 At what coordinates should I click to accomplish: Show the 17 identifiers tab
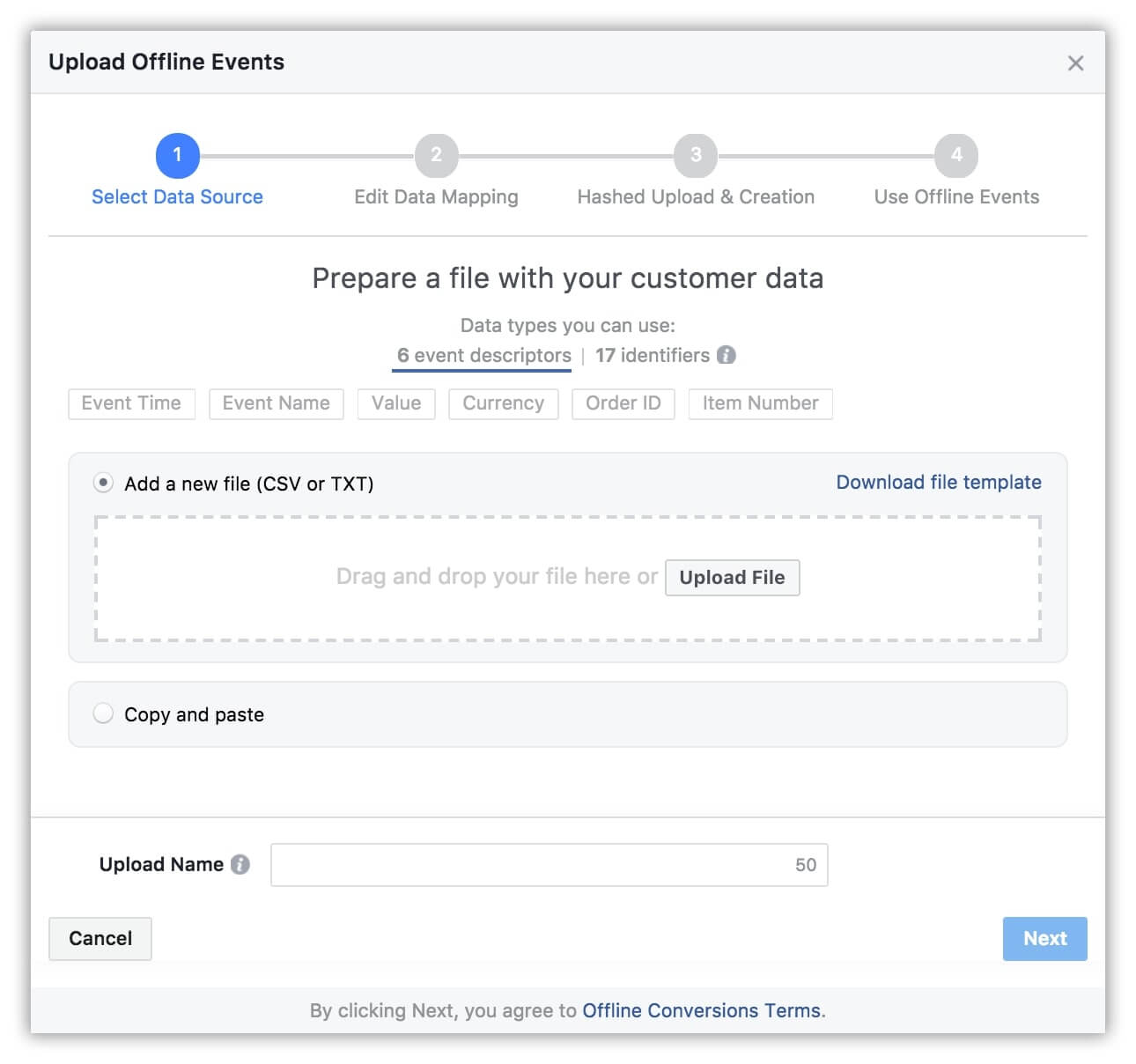point(652,356)
